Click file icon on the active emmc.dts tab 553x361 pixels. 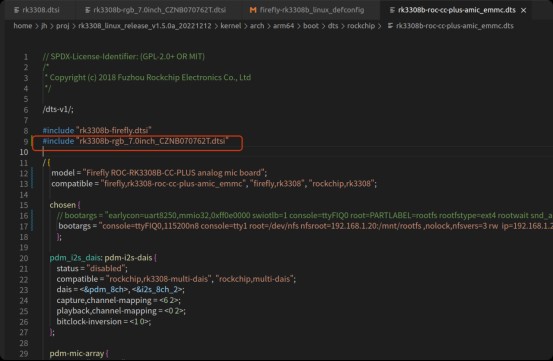click(x=392, y=10)
